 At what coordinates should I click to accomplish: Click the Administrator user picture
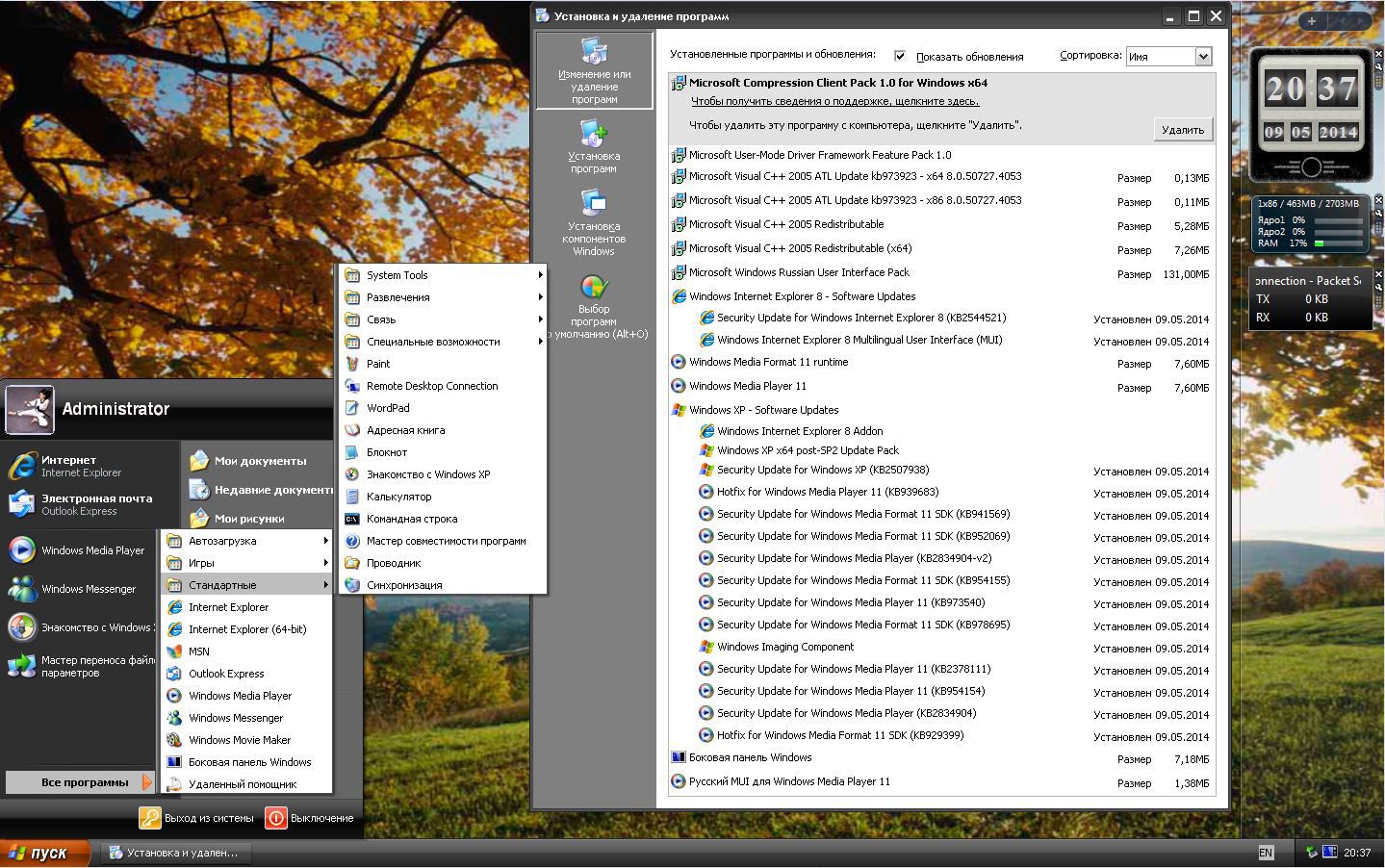30,410
